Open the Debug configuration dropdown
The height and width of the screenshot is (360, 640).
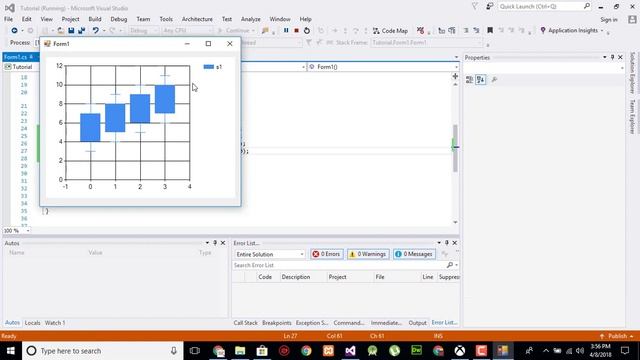point(144,31)
